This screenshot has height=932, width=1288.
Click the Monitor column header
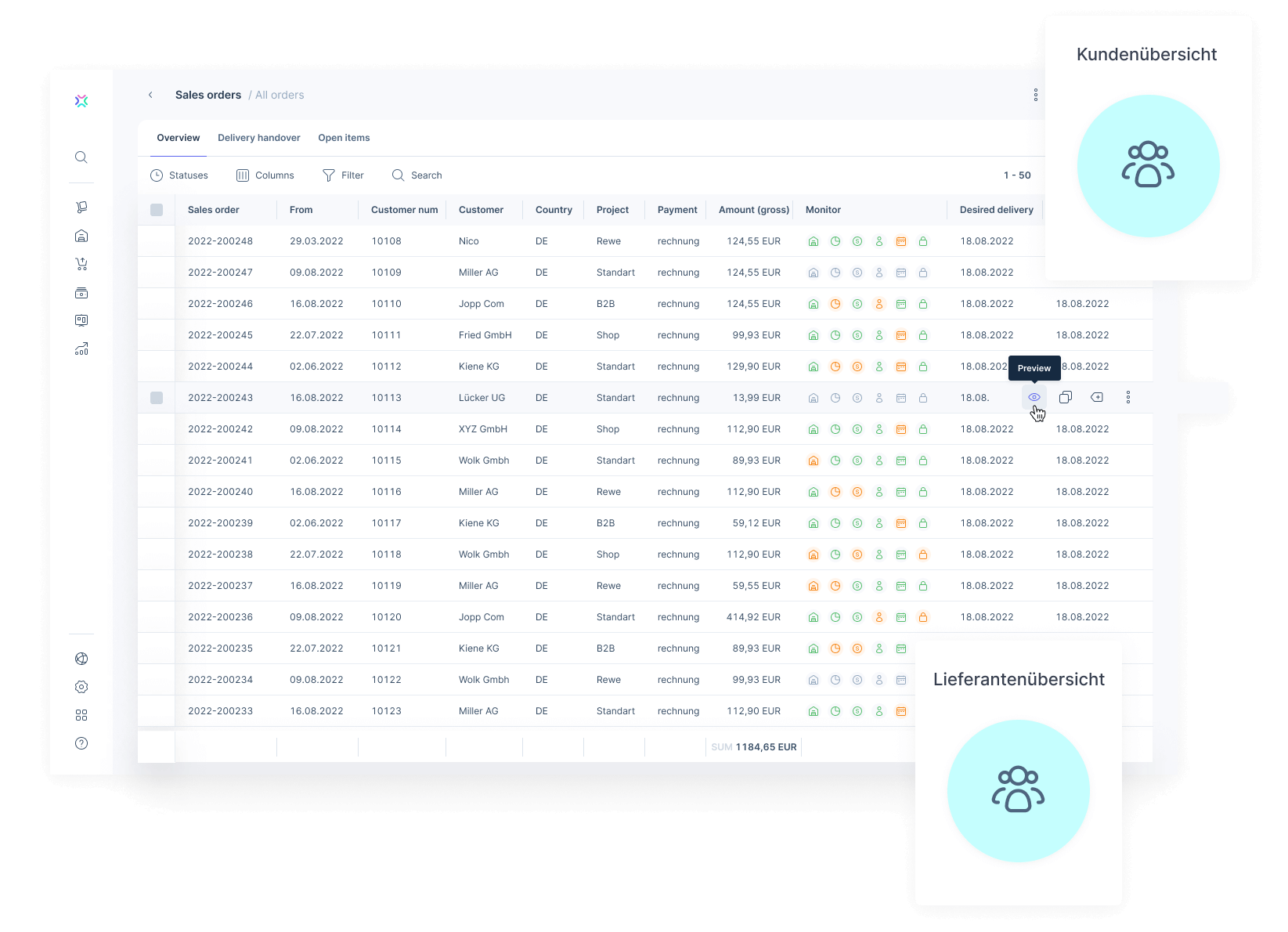[823, 210]
